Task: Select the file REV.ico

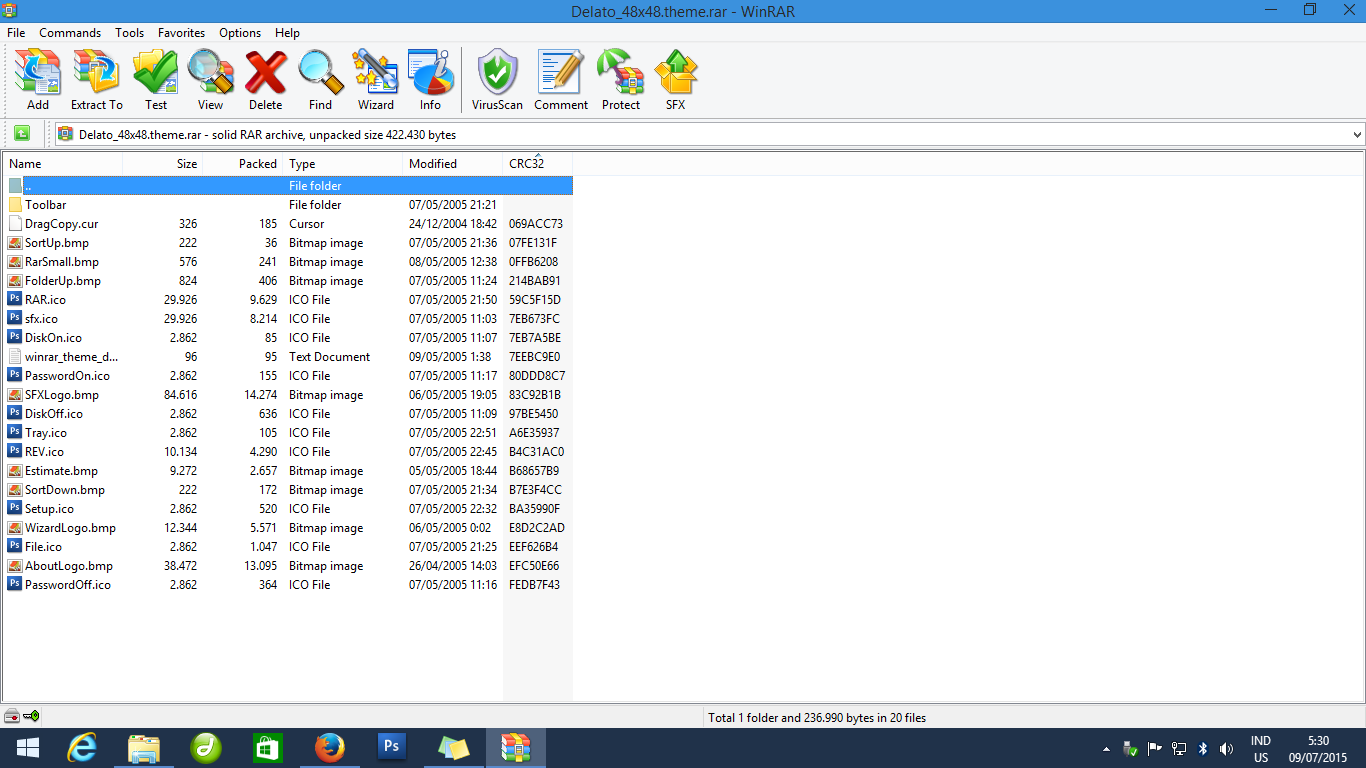Action: coord(289,452)
